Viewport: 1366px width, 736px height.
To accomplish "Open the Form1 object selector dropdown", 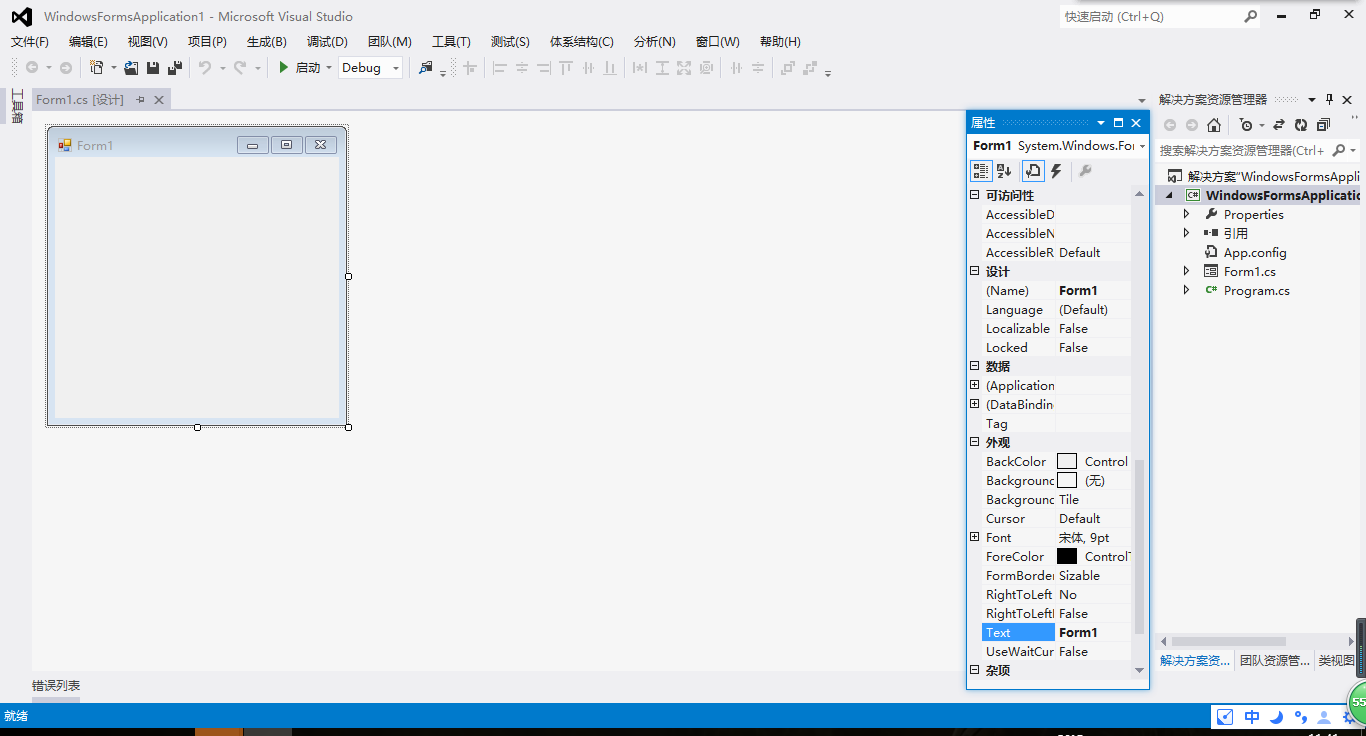I will pyautogui.click(x=1141, y=146).
